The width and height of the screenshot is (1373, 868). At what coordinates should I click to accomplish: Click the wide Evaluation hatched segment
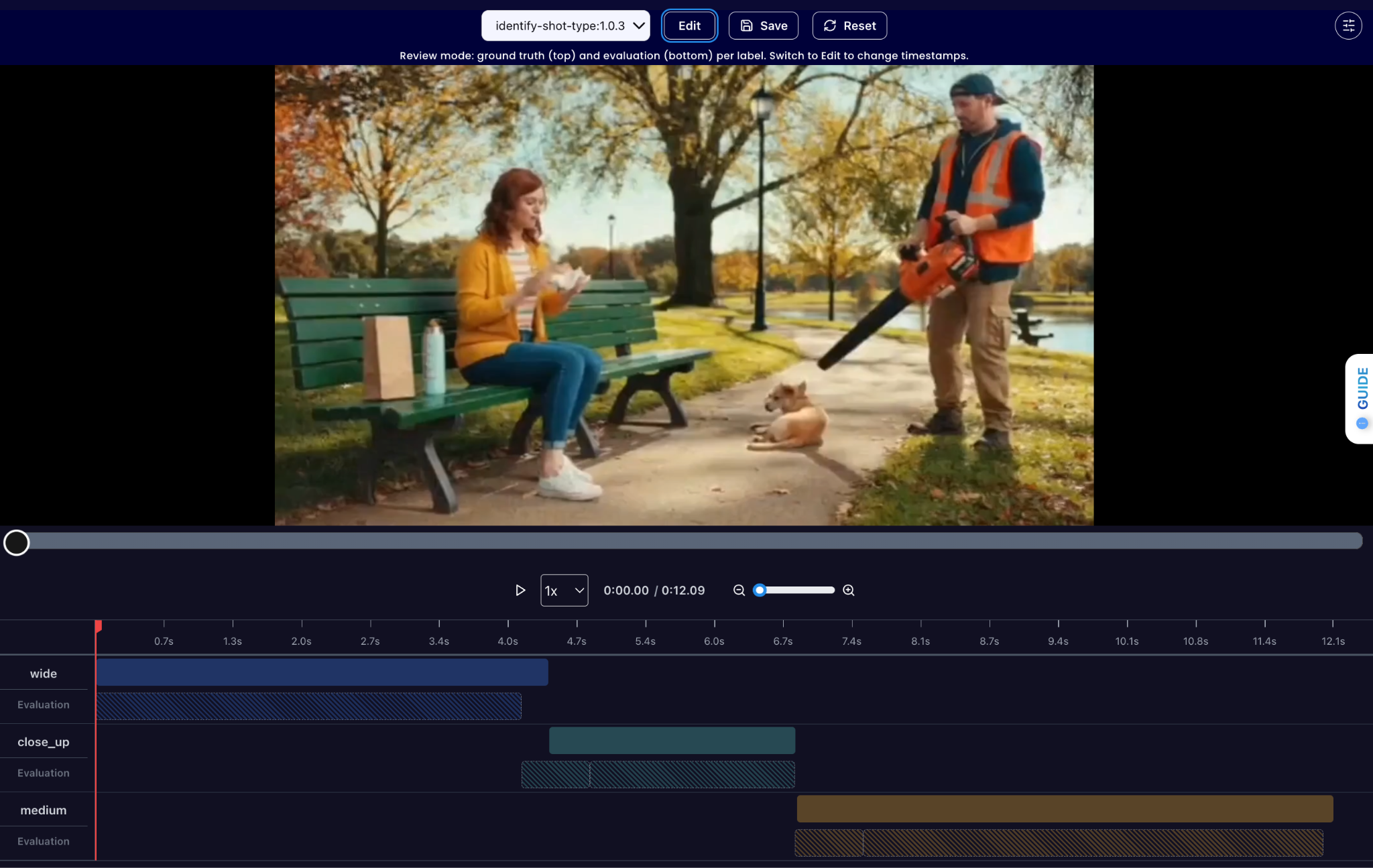point(308,706)
